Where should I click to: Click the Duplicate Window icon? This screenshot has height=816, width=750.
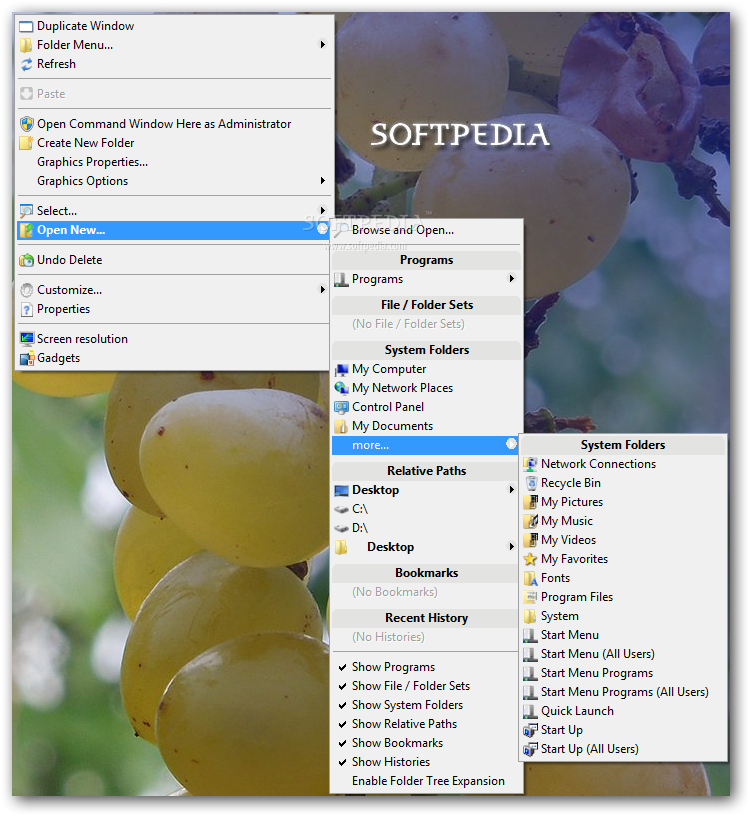[x=27, y=27]
